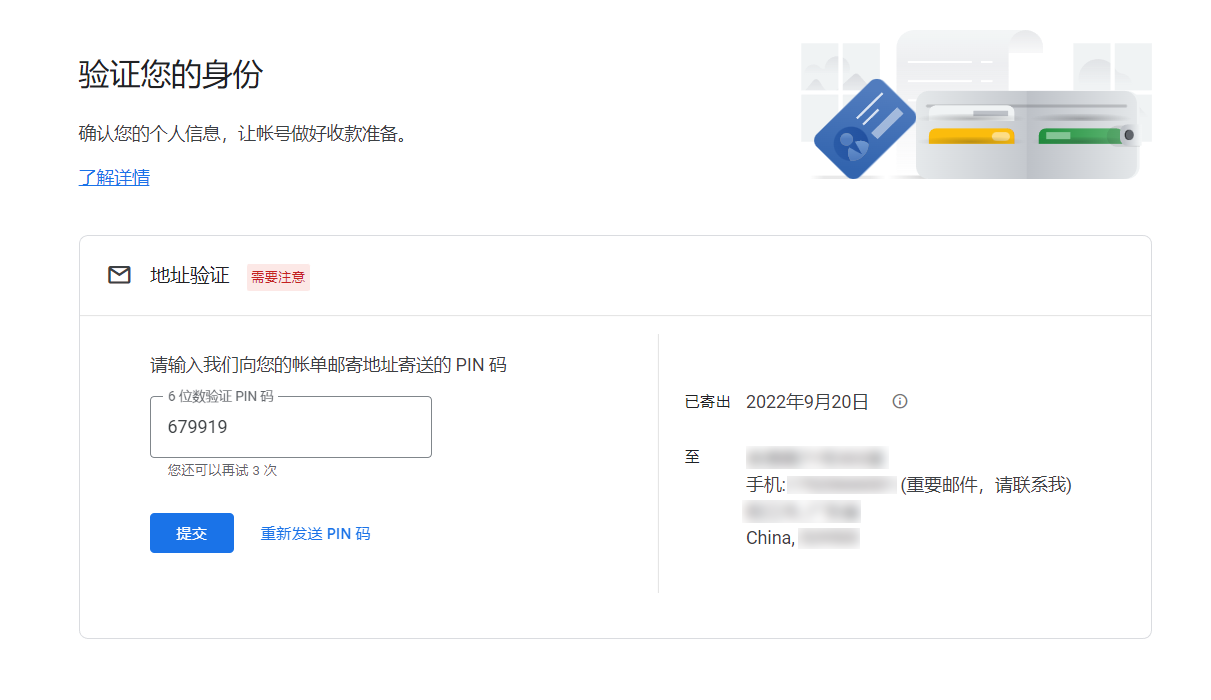Click the 验证您的身份 page heading
The width and height of the screenshot is (1211, 700).
pos(171,74)
